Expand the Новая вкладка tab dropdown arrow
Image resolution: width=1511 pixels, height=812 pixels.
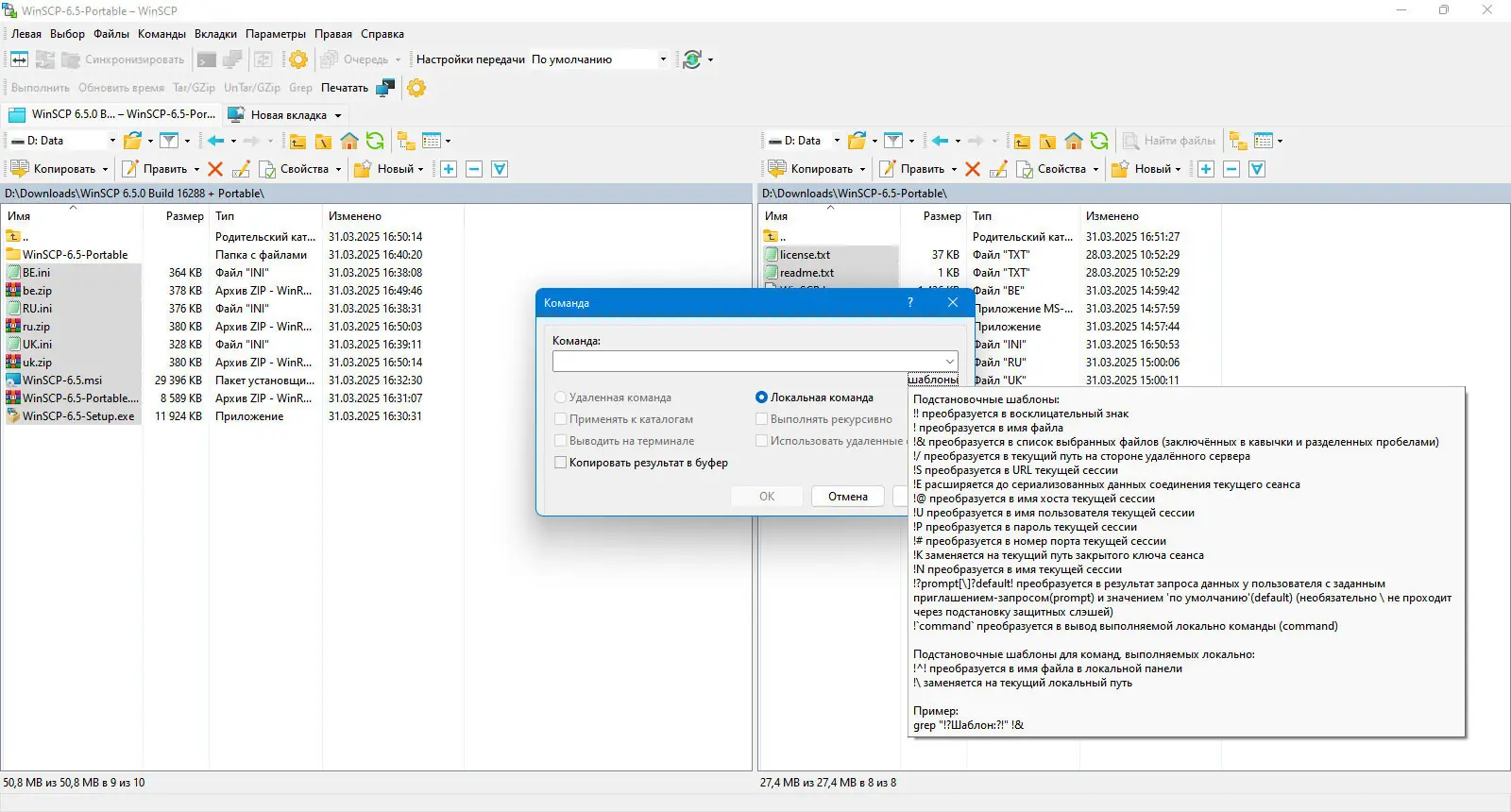point(338,115)
